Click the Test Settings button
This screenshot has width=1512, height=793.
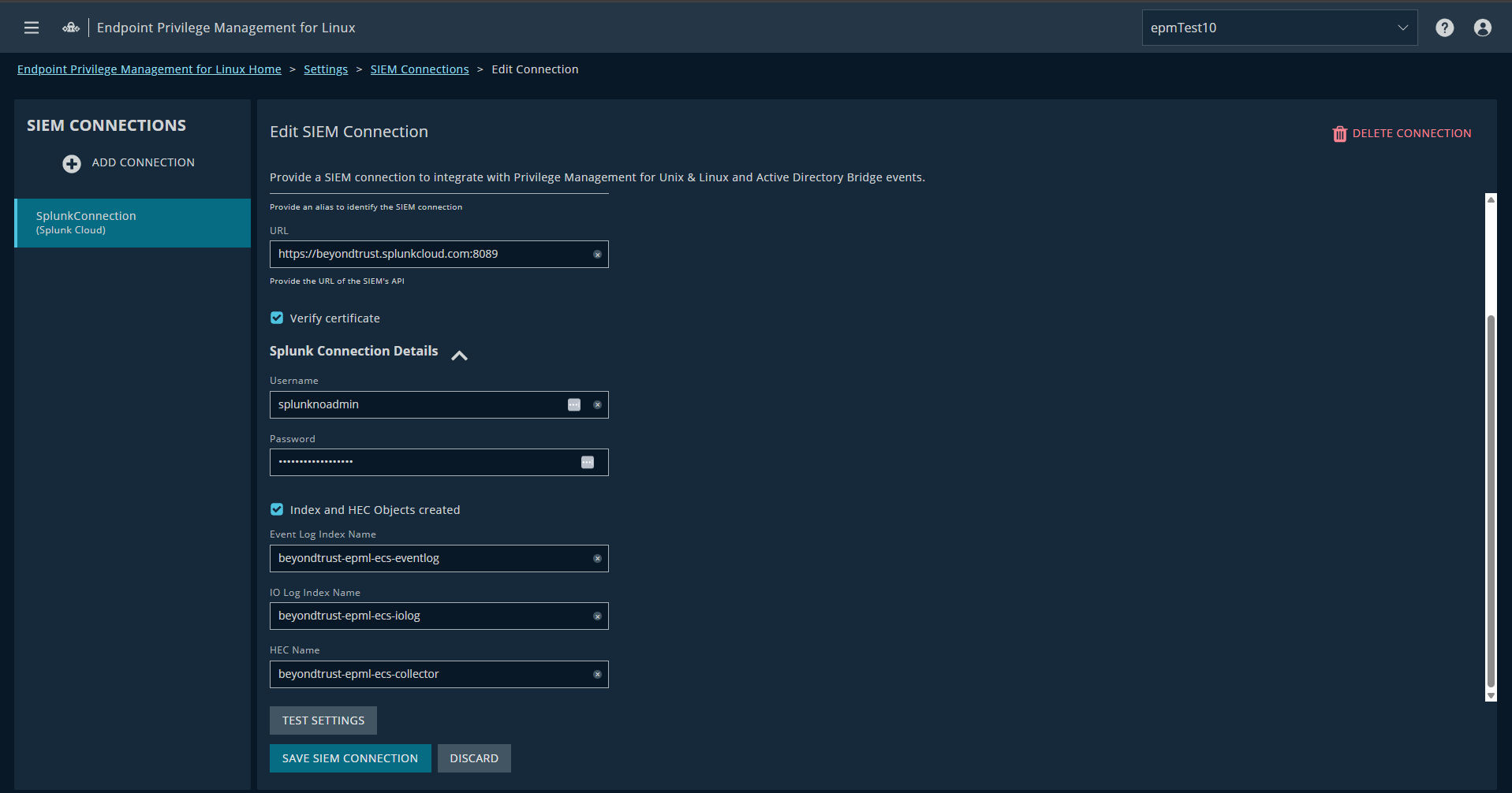tap(323, 720)
